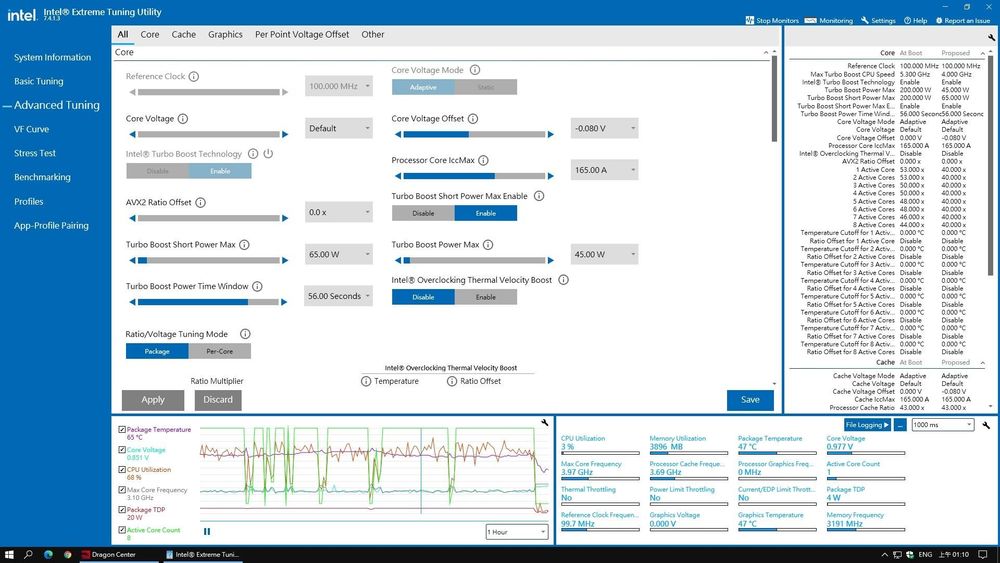The height and width of the screenshot is (563, 1000).
Task: Switch to the Core tab
Action: 150,34
